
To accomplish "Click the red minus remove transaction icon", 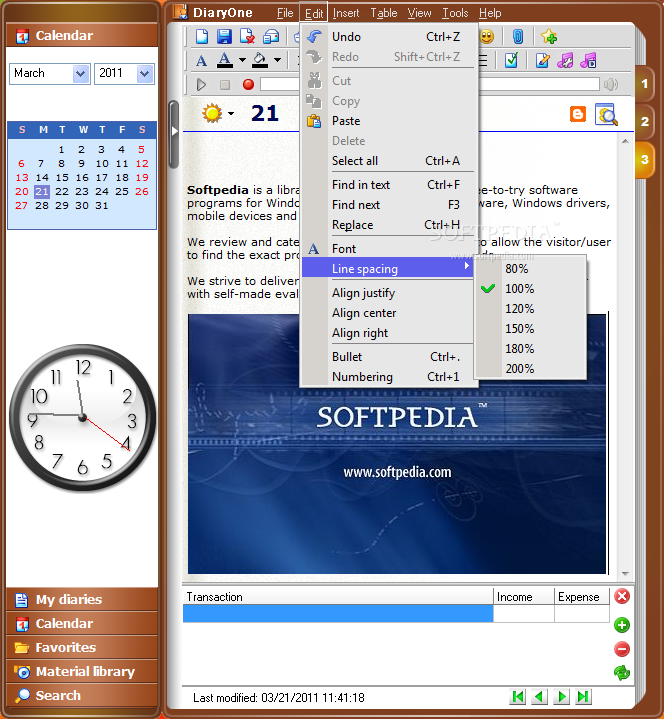I will (x=622, y=649).
